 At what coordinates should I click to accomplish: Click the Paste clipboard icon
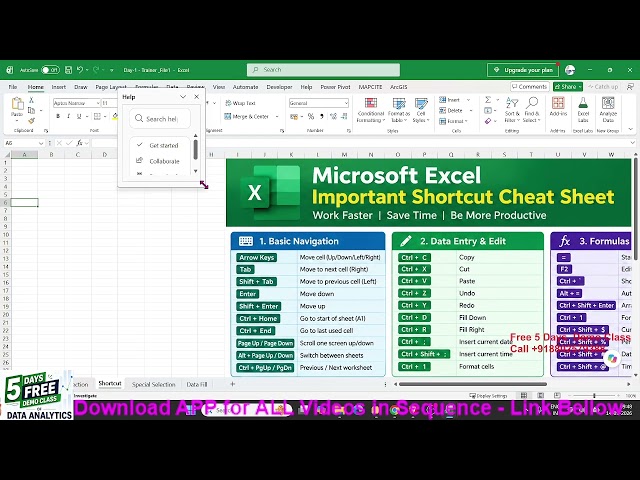pyautogui.click(x=17, y=105)
